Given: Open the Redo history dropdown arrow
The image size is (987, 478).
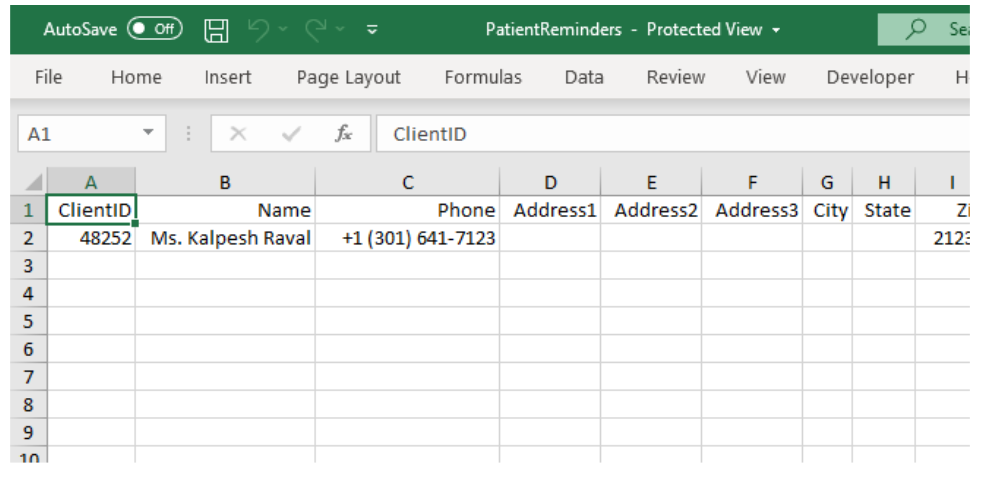Looking at the screenshot, I should tap(340, 30).
